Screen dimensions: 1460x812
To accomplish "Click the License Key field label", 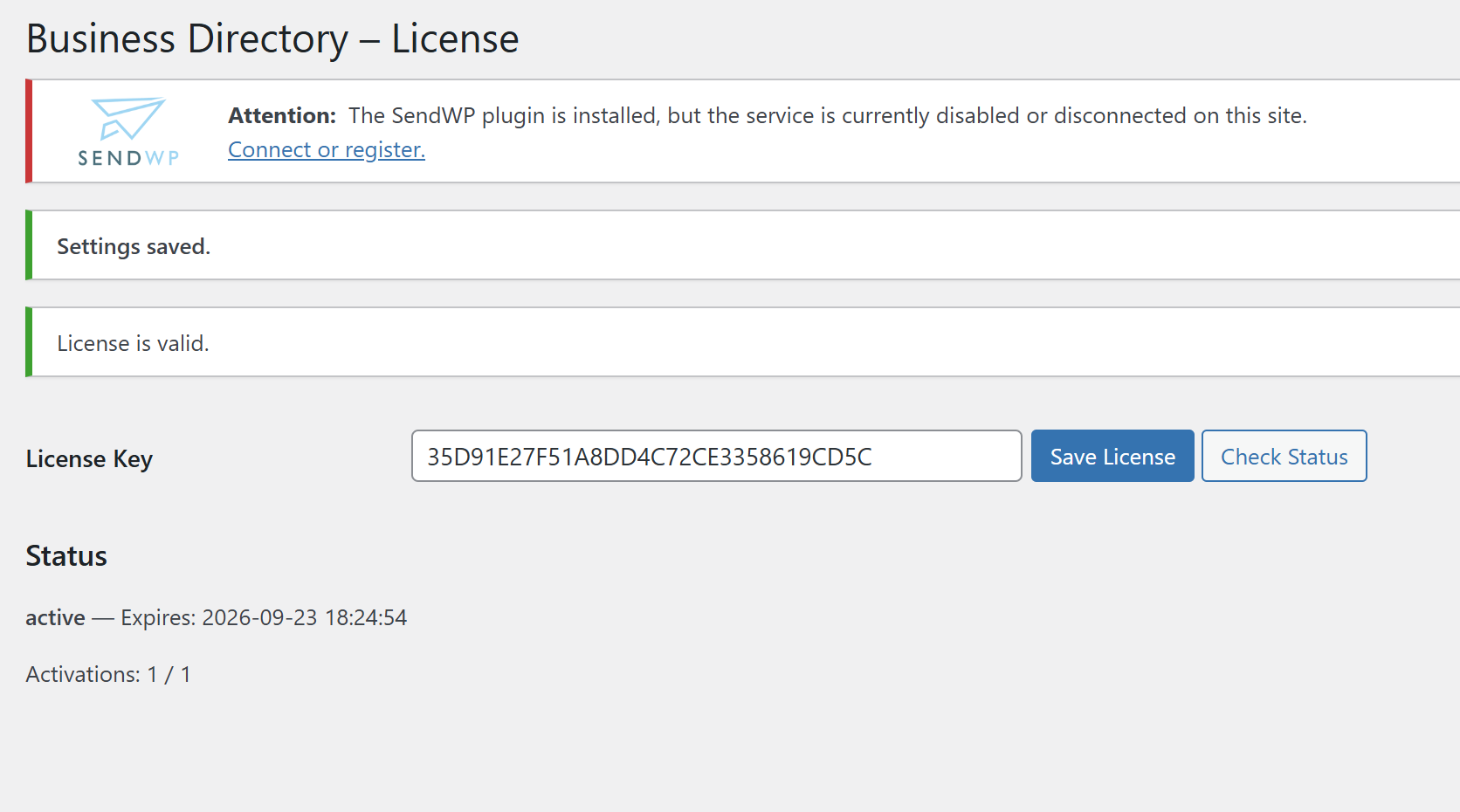I will click(x=89, y=459).
